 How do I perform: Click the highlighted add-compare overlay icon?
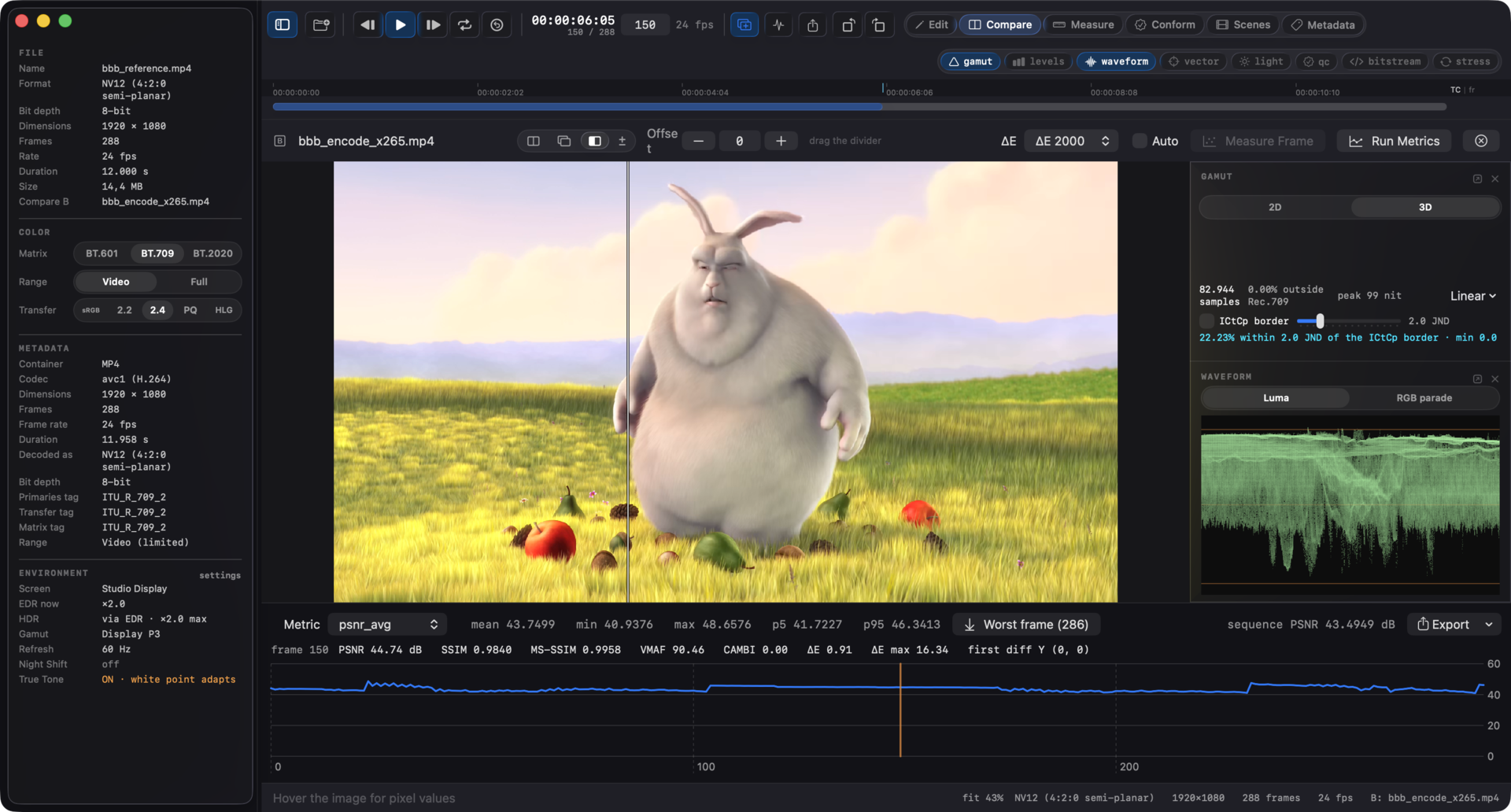click(744, 24)
